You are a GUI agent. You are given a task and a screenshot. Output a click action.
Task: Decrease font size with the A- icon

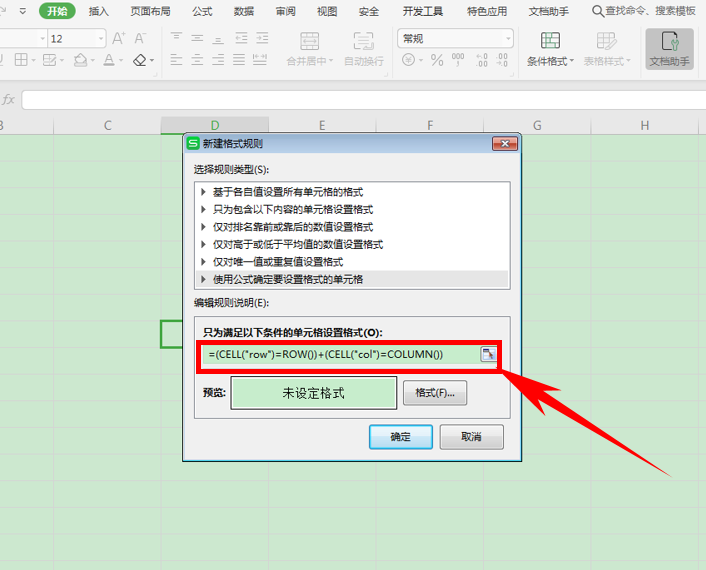[x=140, y=38]
